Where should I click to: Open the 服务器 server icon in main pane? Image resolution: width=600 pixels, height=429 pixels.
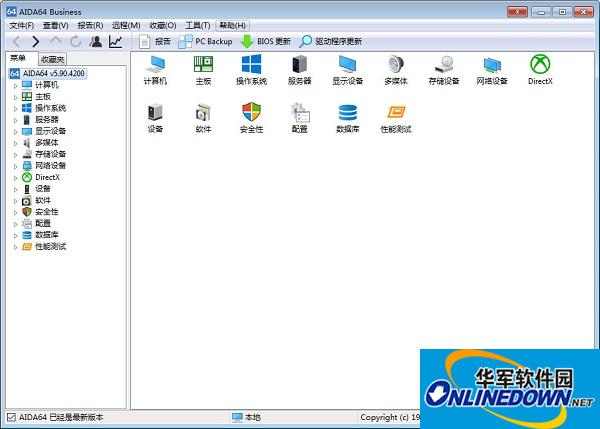[x=300, y=70]
